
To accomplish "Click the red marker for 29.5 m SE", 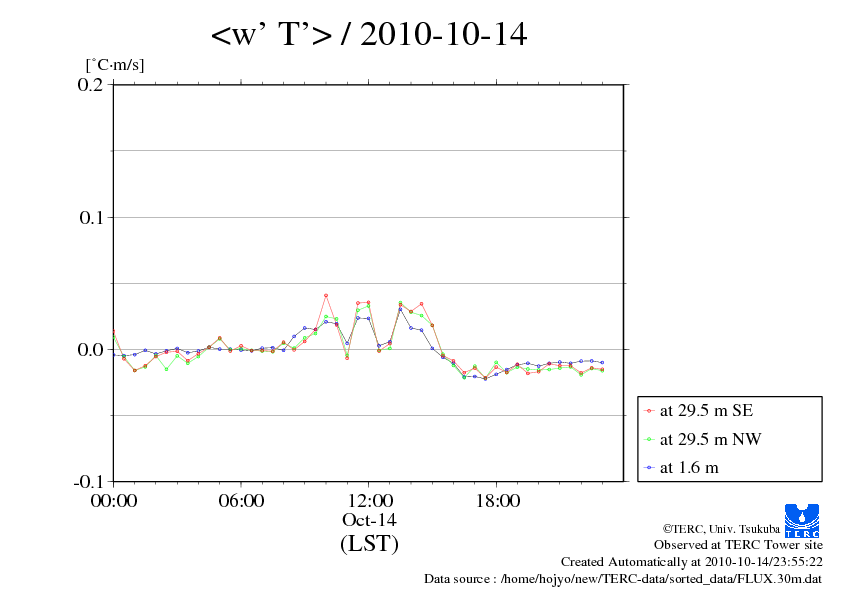I will point(650,411).
